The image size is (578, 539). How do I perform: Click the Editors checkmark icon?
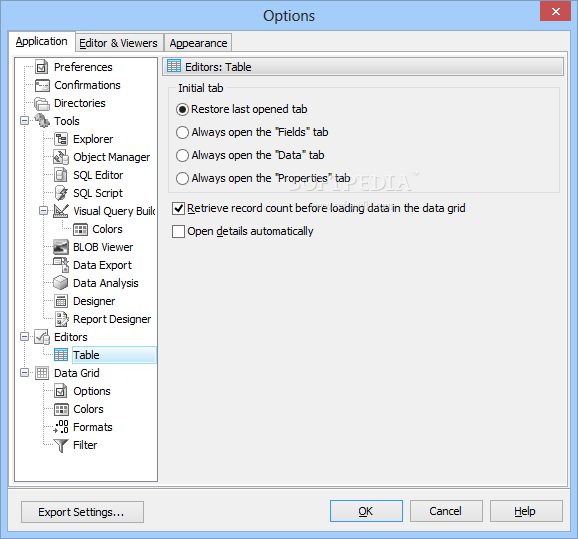42,337
